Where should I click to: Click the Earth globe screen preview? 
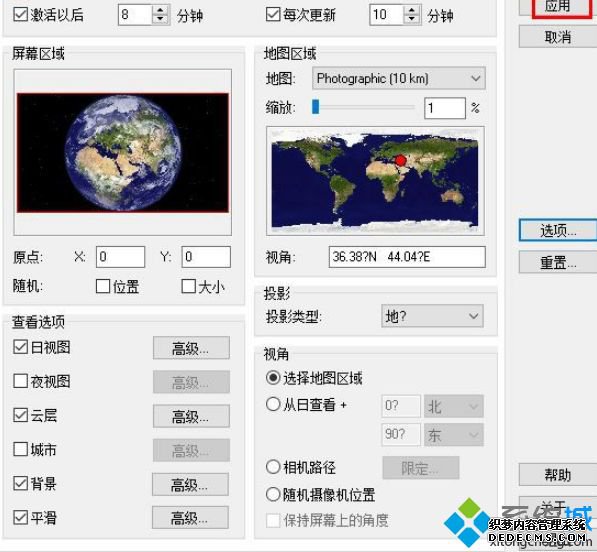coord(123,153)
